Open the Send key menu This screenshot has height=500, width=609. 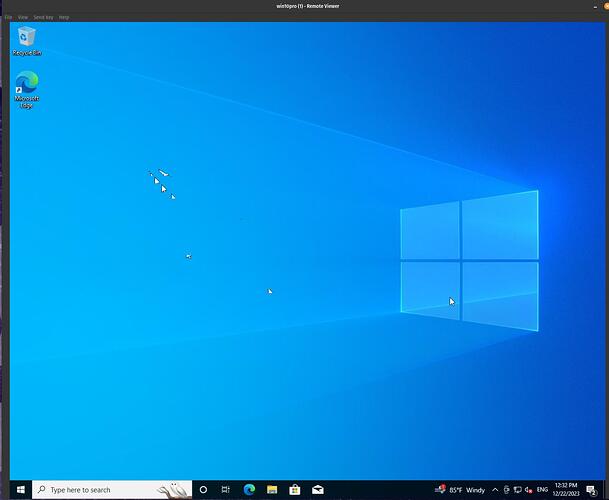43,17
